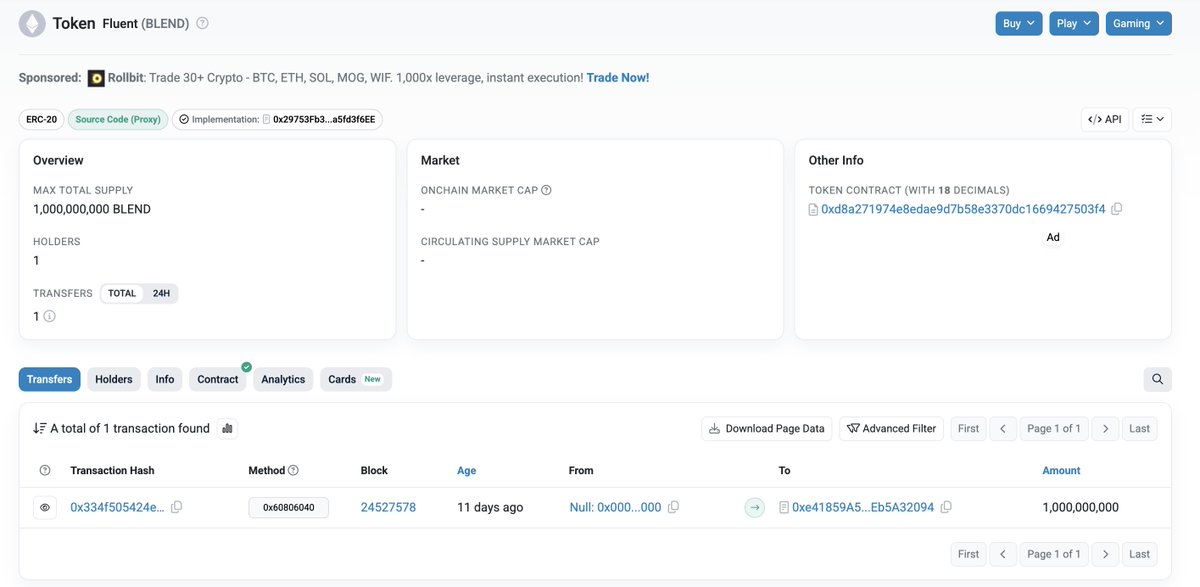Expand the Buy dropdown

(1018, 23)
